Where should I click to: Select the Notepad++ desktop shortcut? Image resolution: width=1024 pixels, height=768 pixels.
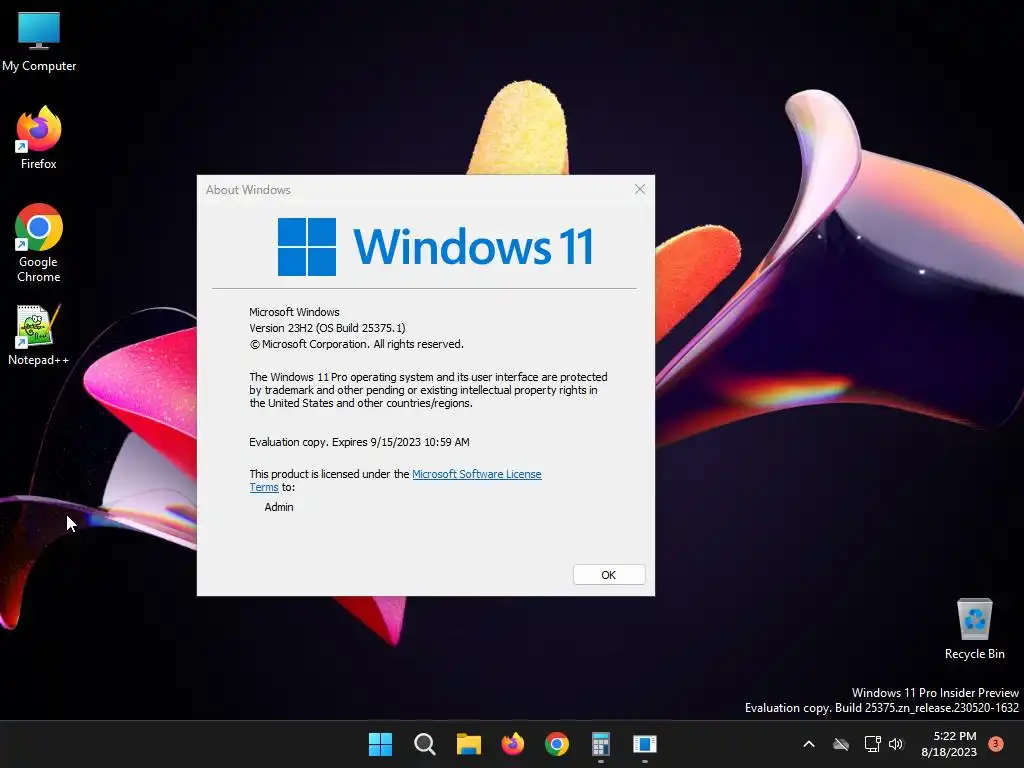pyautogui.click(x=39, y=334)
